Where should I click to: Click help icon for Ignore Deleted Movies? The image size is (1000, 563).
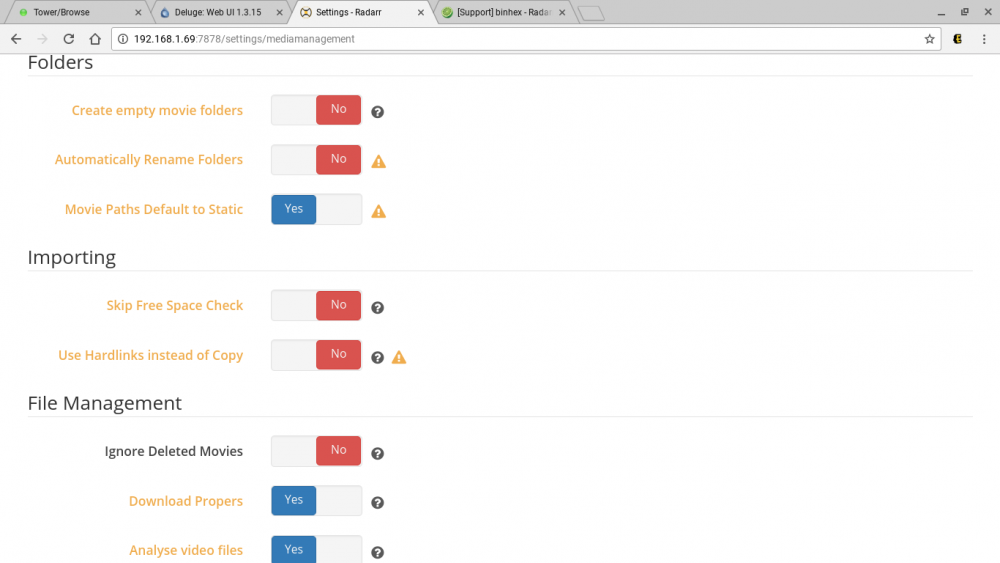click(x=378, y=453)
